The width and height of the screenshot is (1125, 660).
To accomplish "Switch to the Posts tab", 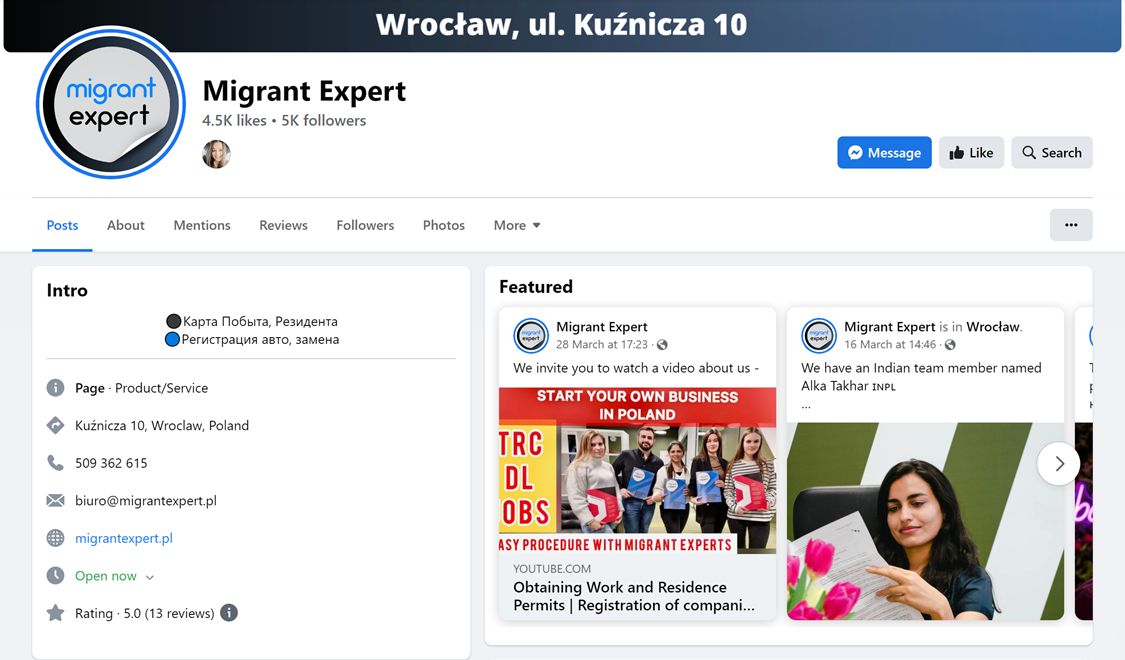I will (62, 225).
